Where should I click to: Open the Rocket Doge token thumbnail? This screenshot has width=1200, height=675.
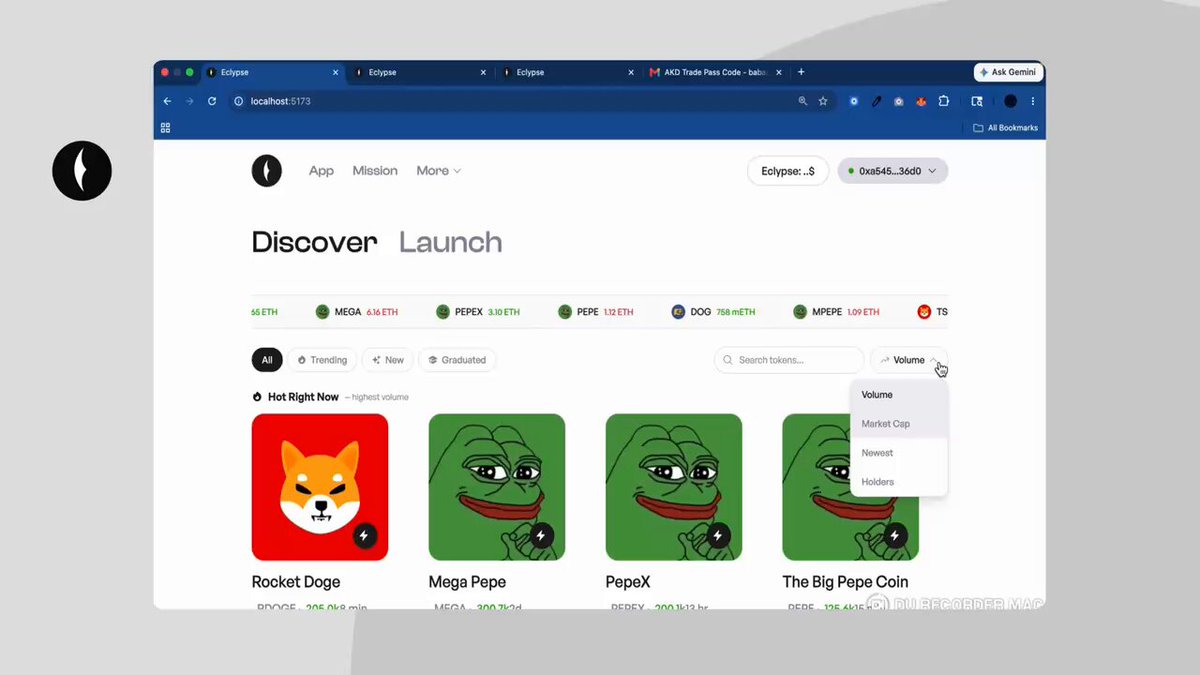click(320, 487)
